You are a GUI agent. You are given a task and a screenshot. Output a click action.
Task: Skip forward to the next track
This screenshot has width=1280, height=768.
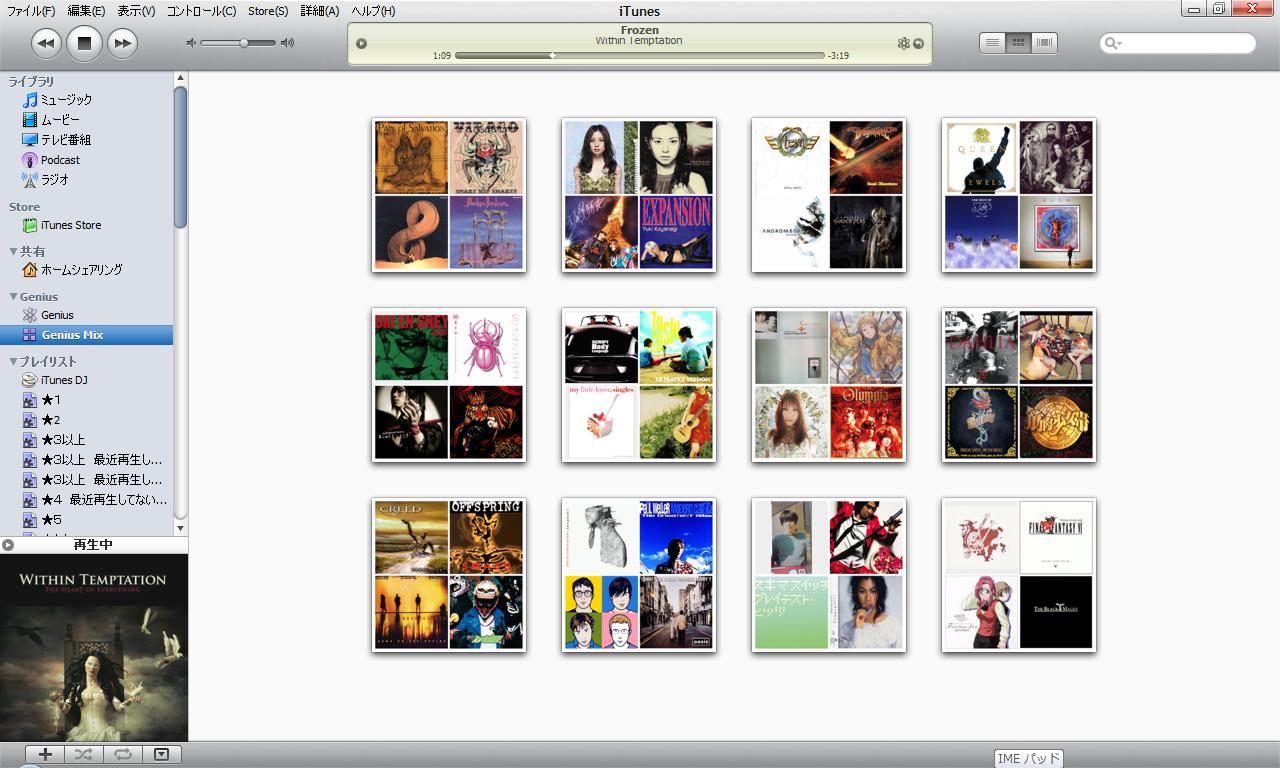(122, 43)
